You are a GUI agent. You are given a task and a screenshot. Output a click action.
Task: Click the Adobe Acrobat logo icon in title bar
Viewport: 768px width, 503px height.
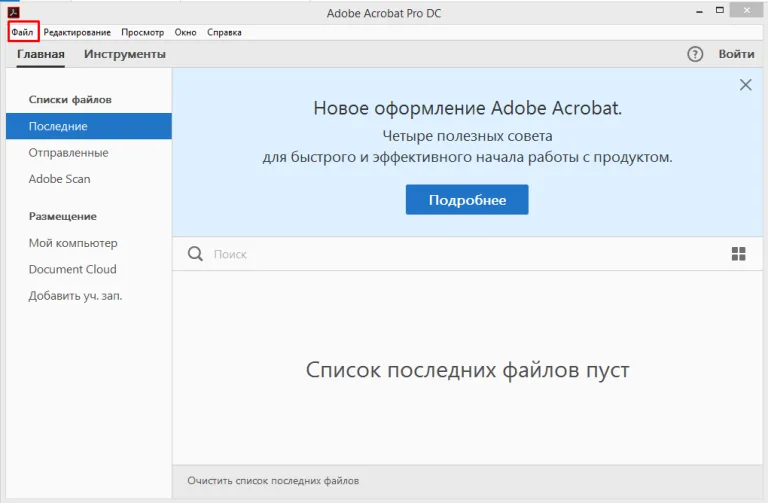[13, 12]
